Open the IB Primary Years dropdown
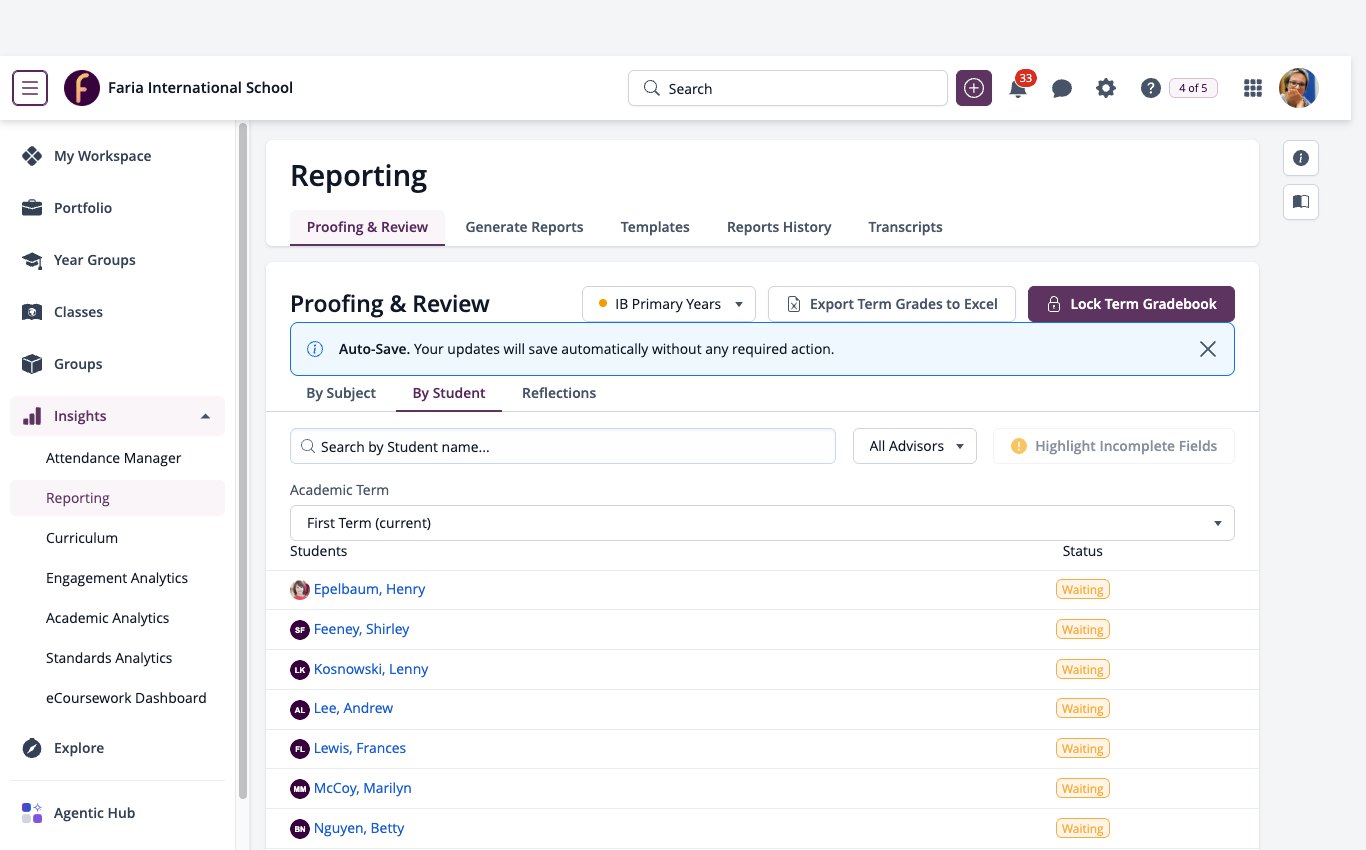Screen dimensions: 1366x850 pos(669,304)
